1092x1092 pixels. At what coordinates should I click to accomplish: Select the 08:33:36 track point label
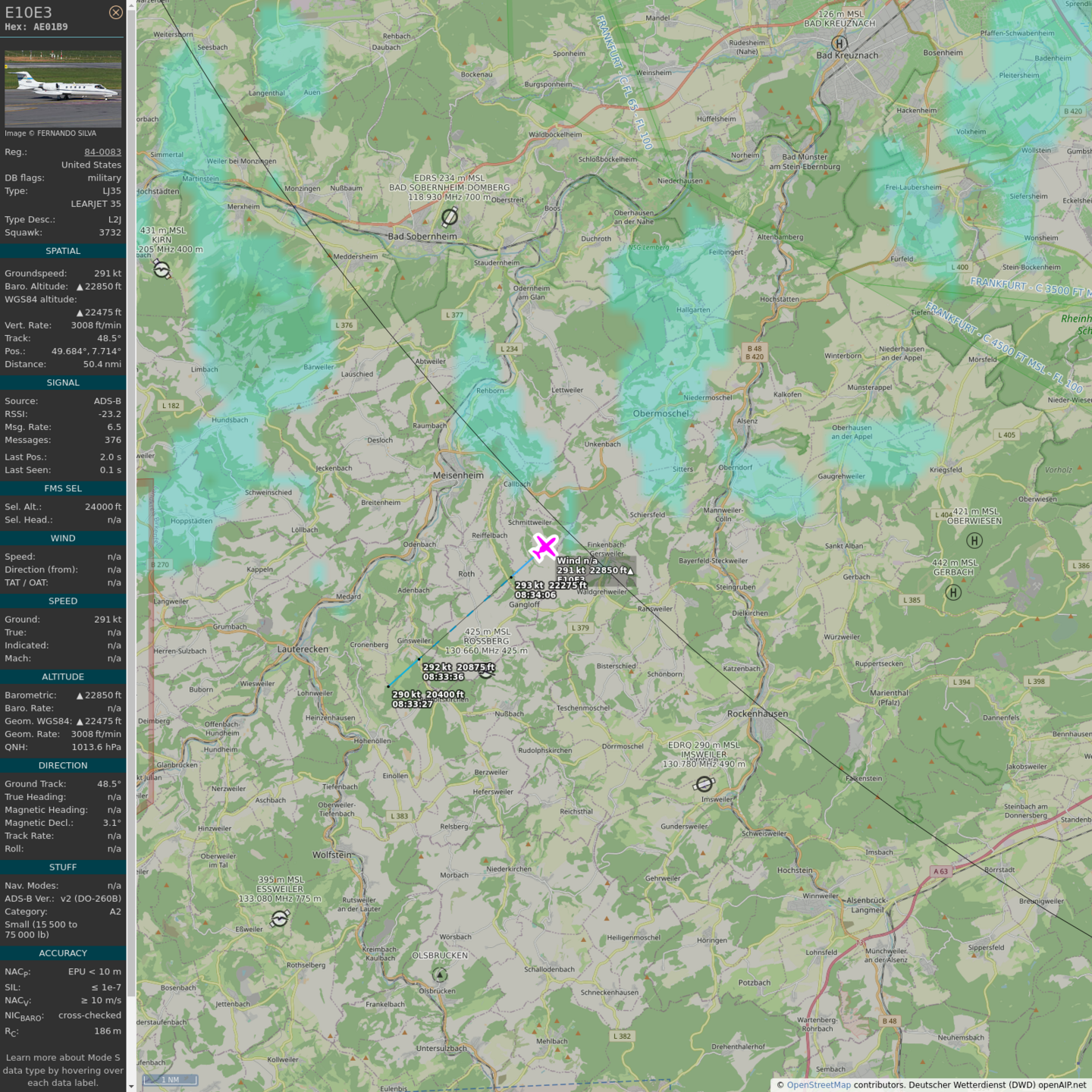point(443,676)
